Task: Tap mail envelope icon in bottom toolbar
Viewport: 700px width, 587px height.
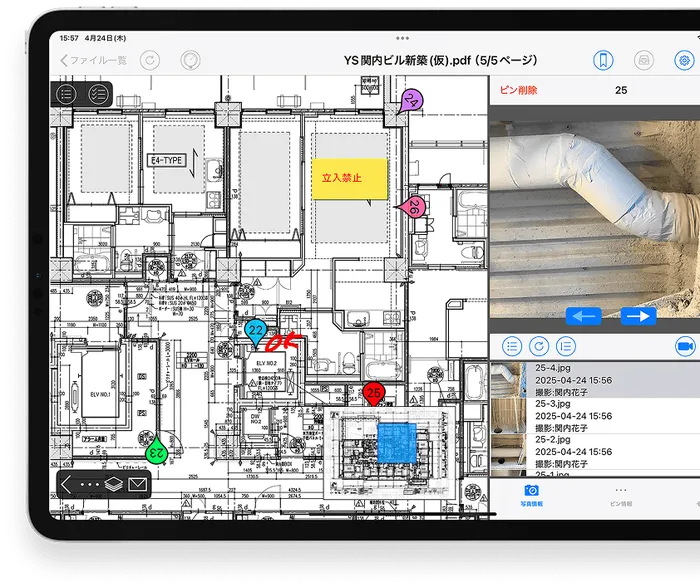Action: tap(138, 484)
